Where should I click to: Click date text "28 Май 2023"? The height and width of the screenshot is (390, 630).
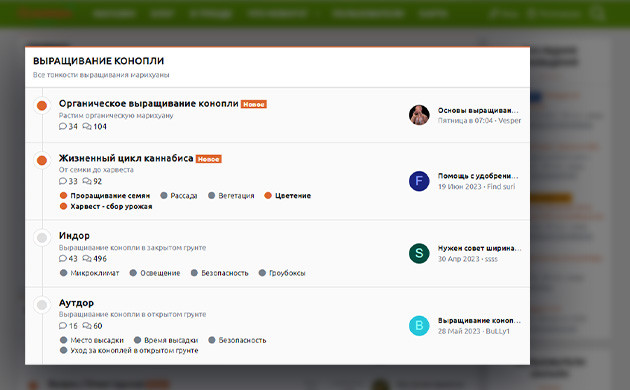pyautogui.click(x=459, y=331)
